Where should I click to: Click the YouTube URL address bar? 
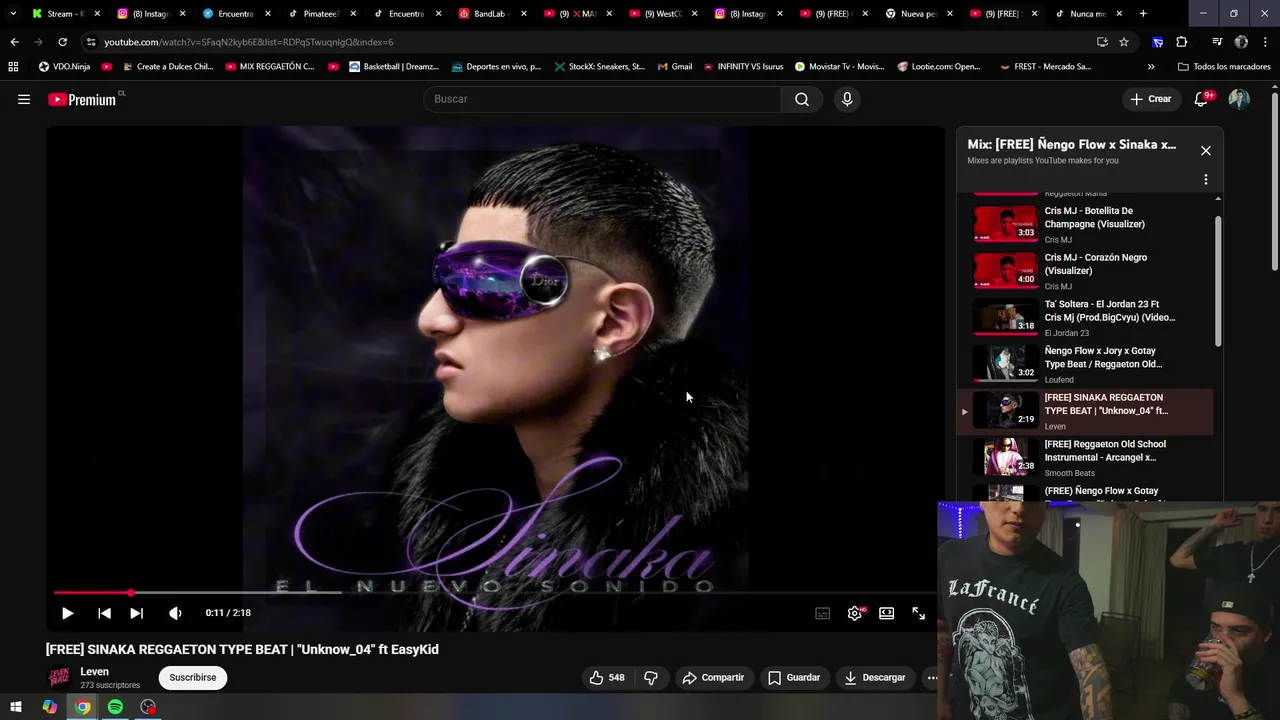click(x=590, y=42)
